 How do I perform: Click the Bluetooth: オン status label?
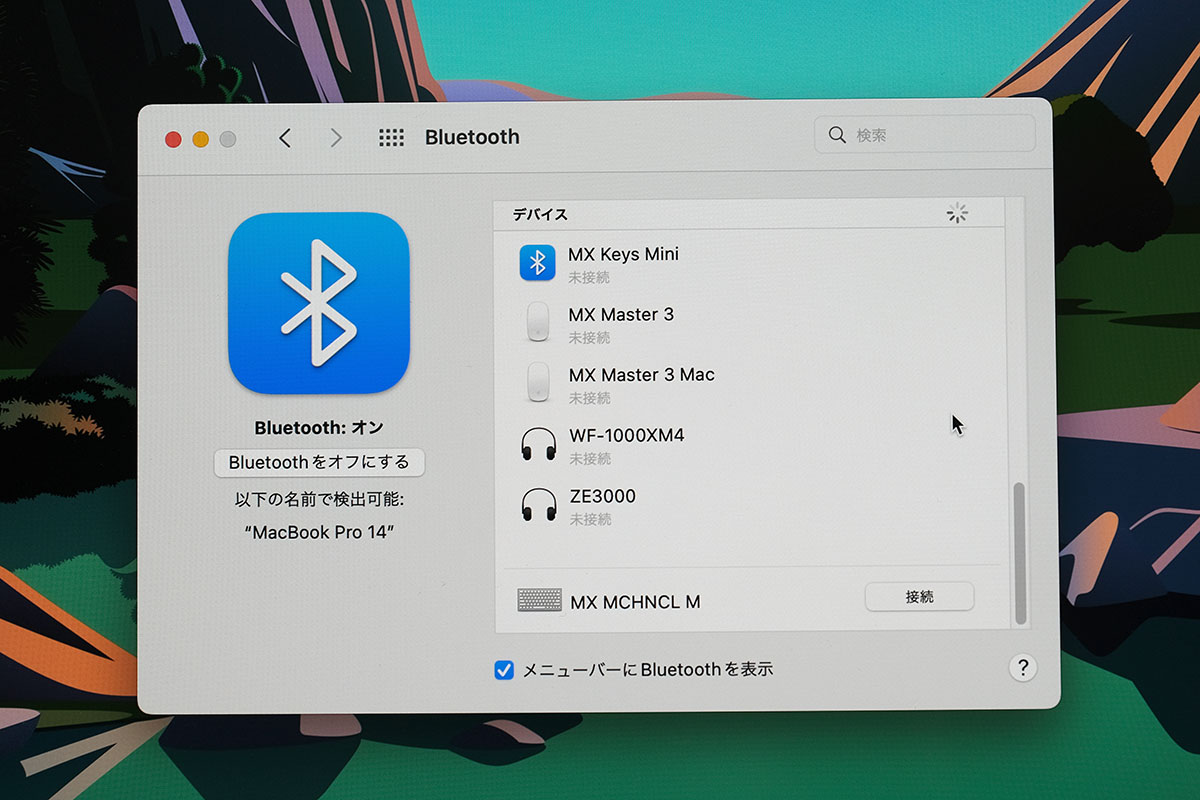(x=319, y=428)
